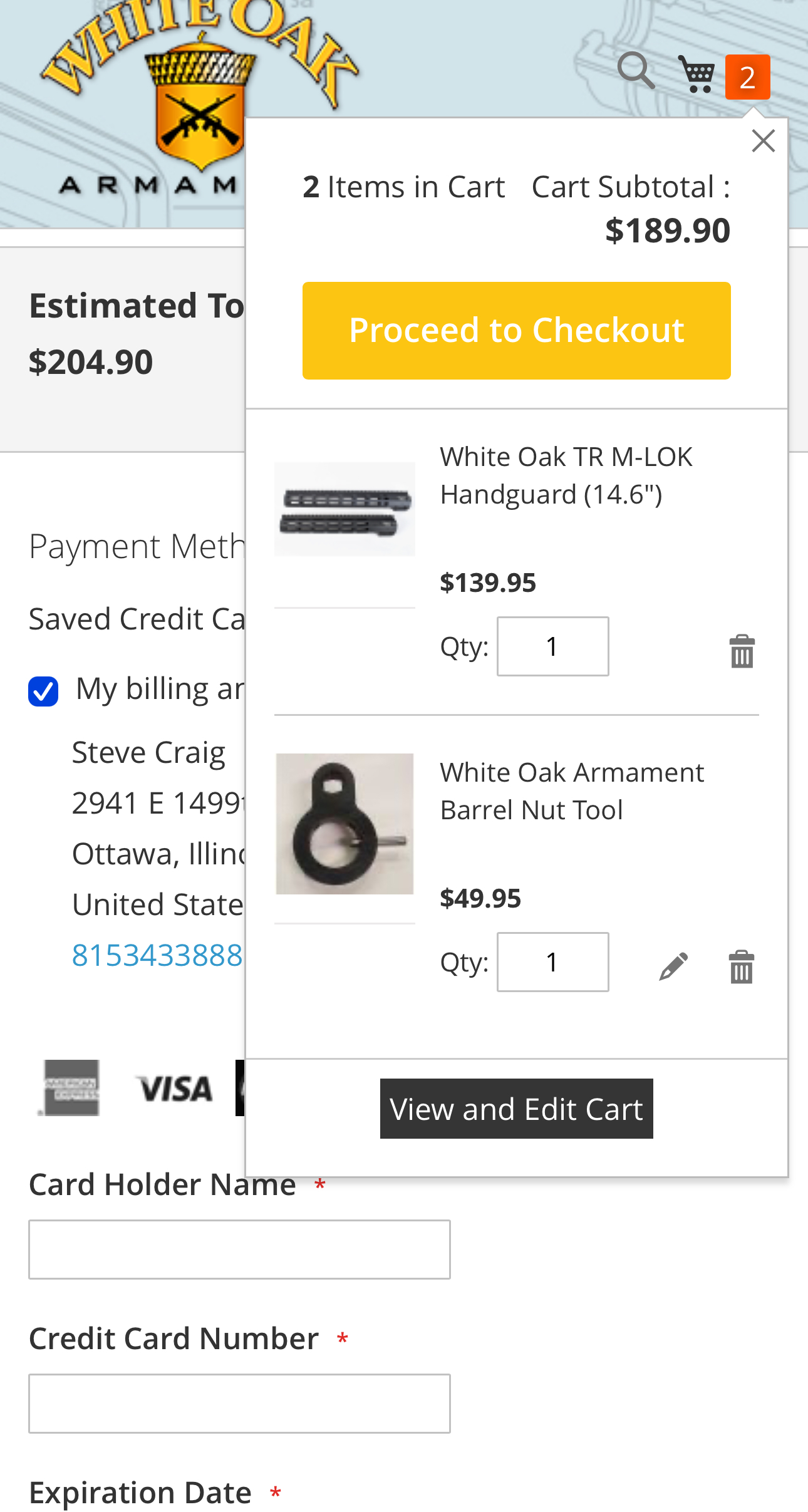808x1512 pixels.
Task: Open View and Edit Cart
Action: pos(517,1109)
